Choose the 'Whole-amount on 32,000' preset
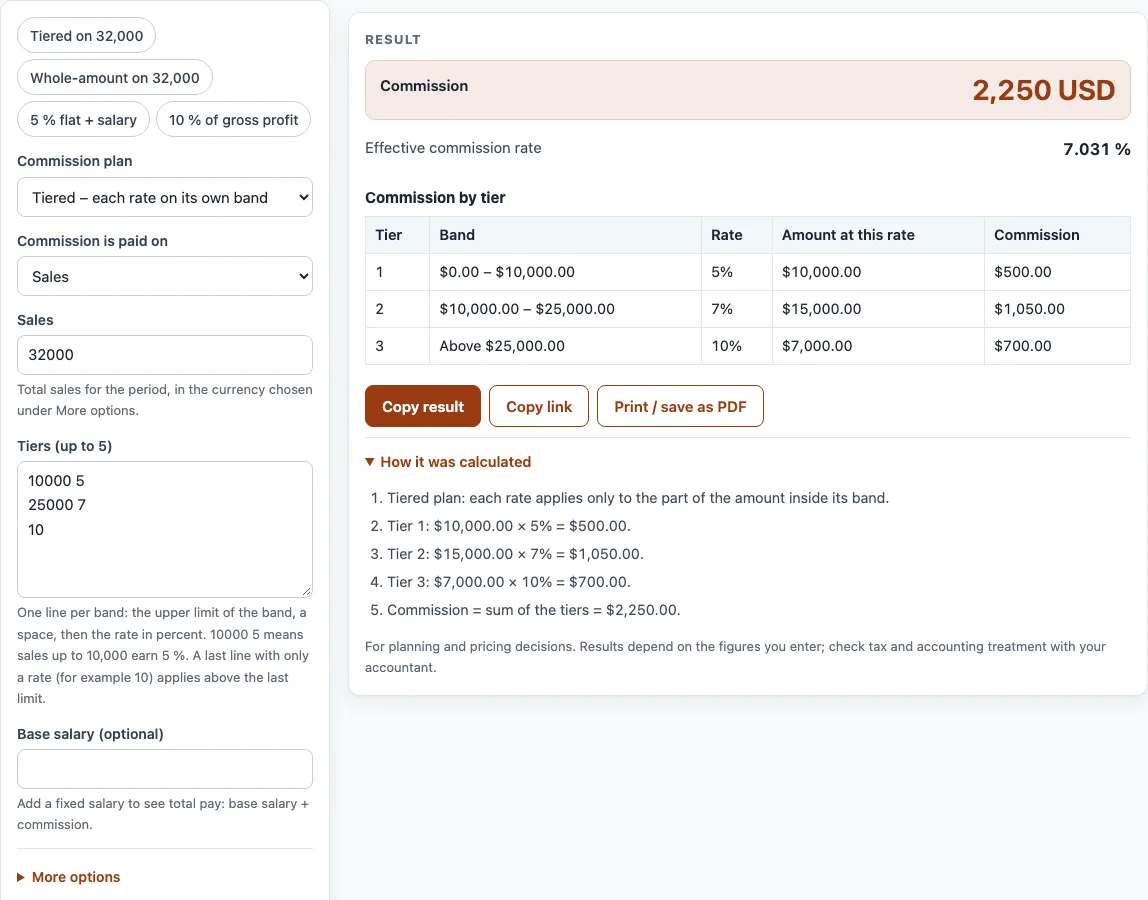This screenshot has width=1148, height=900. pos(115,78)
